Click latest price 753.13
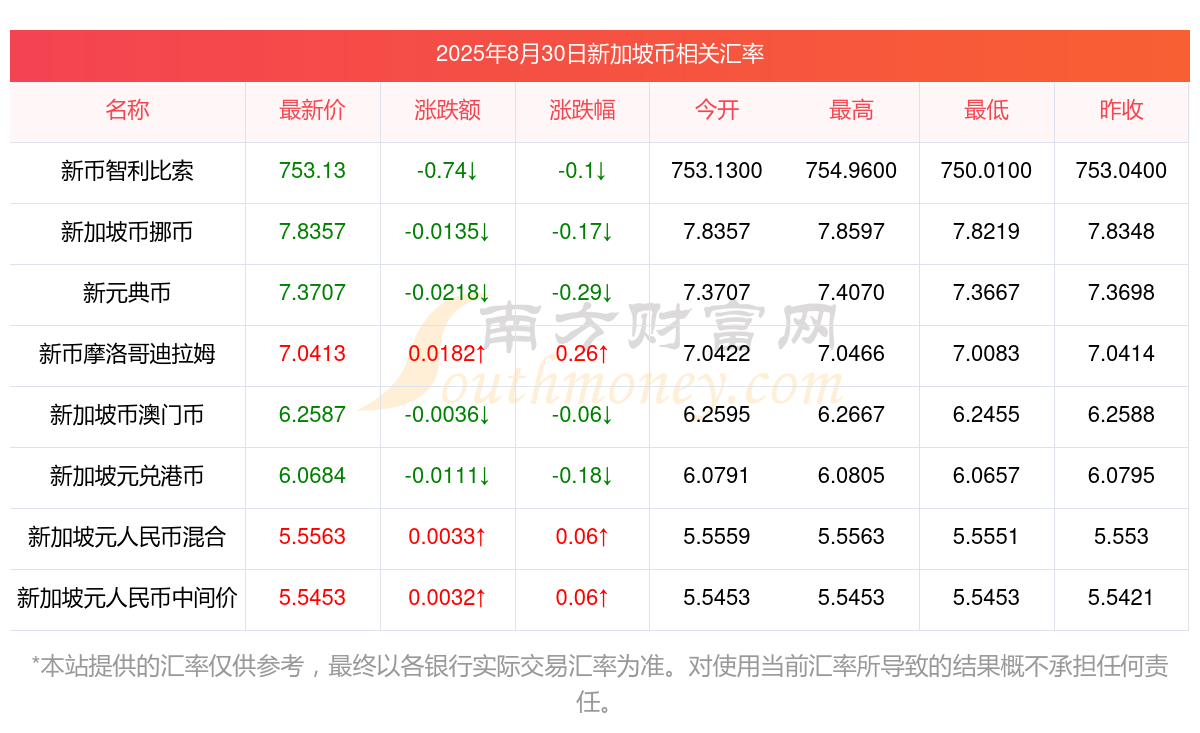The width and height of the screenshot is (1200, 733). 312,171
